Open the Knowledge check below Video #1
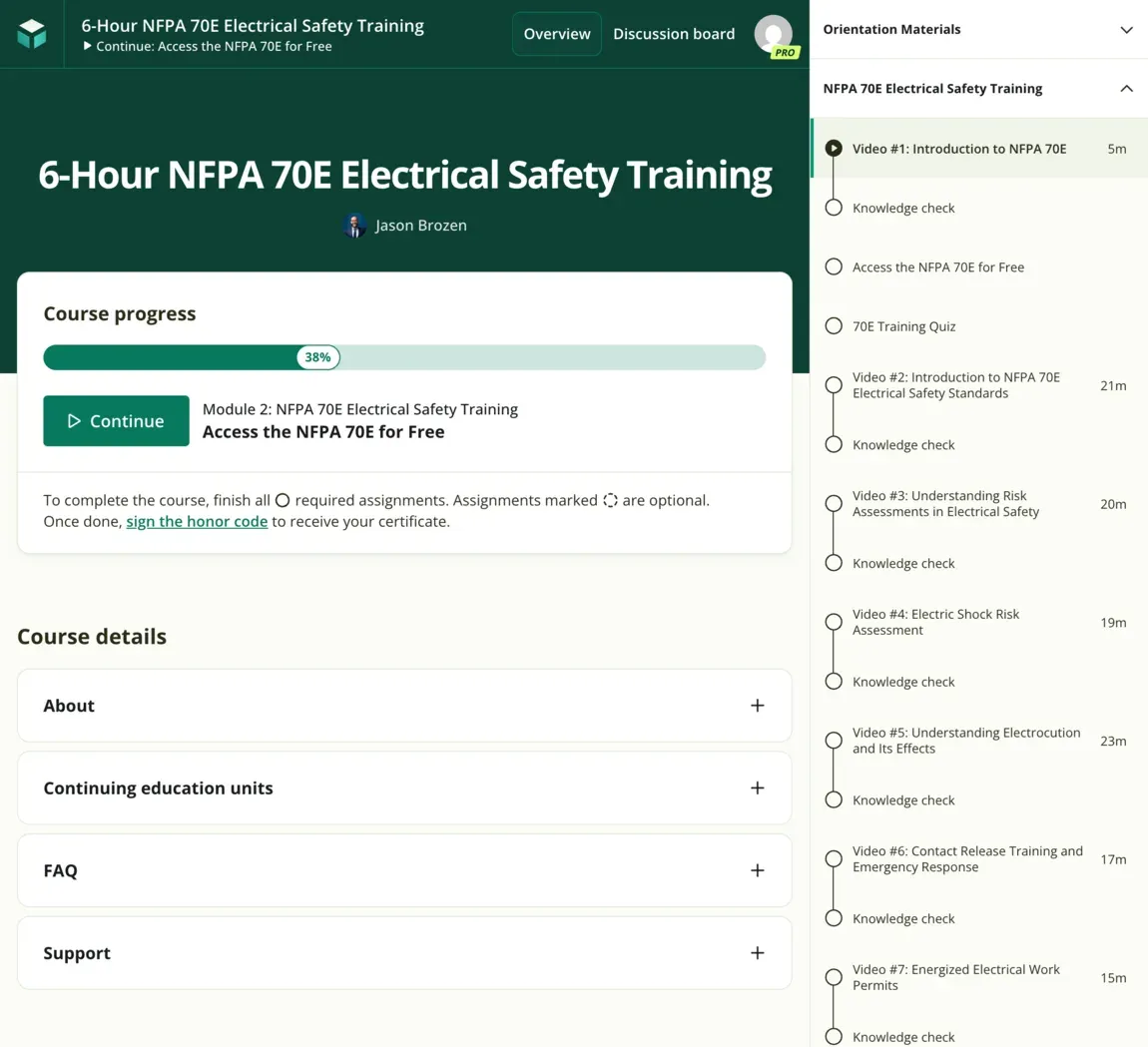This screenshot has width=1148, height=1047. click(x=979, y=208)
